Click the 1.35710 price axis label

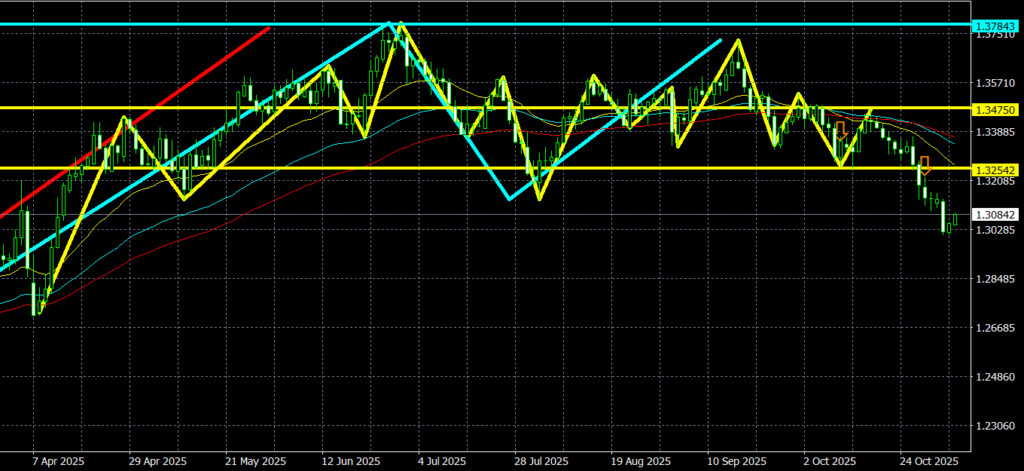993,83
